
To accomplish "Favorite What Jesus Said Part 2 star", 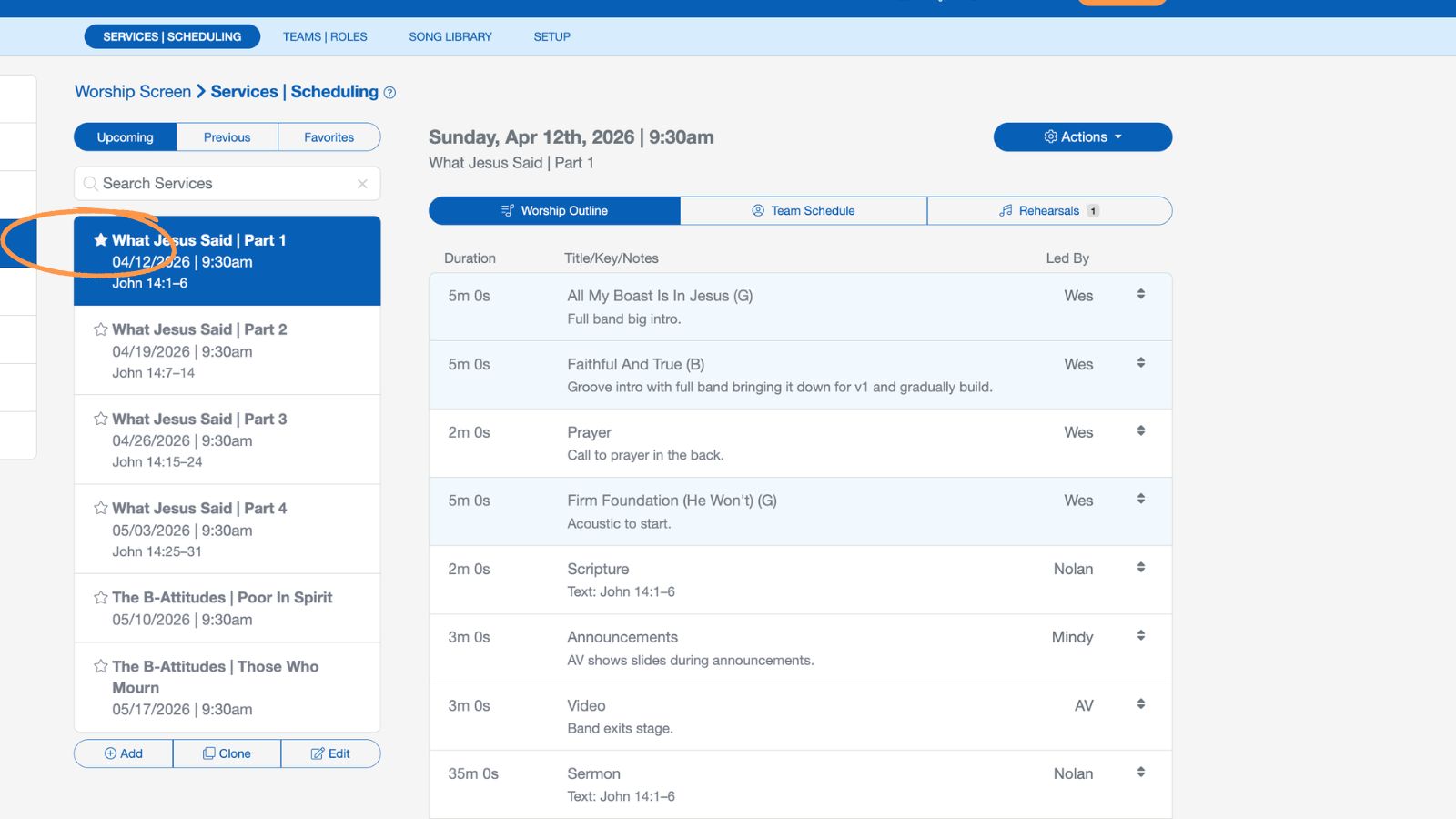I will (x=100, y=329).
